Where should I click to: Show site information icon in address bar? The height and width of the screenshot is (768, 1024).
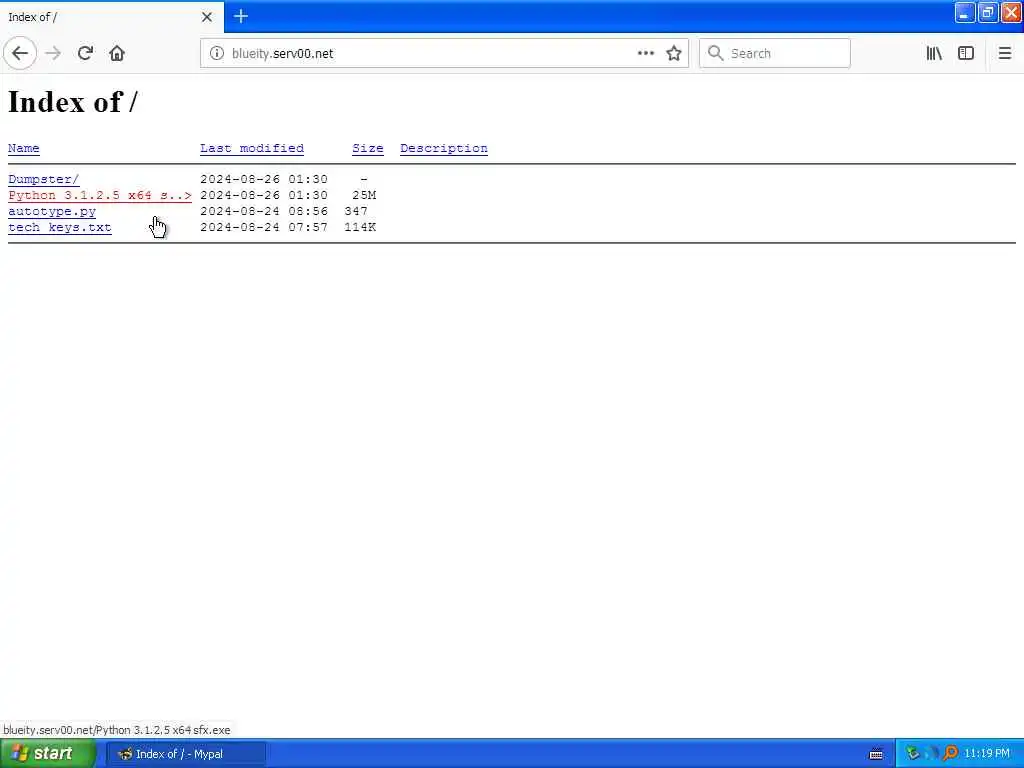[x=216, y=53]
